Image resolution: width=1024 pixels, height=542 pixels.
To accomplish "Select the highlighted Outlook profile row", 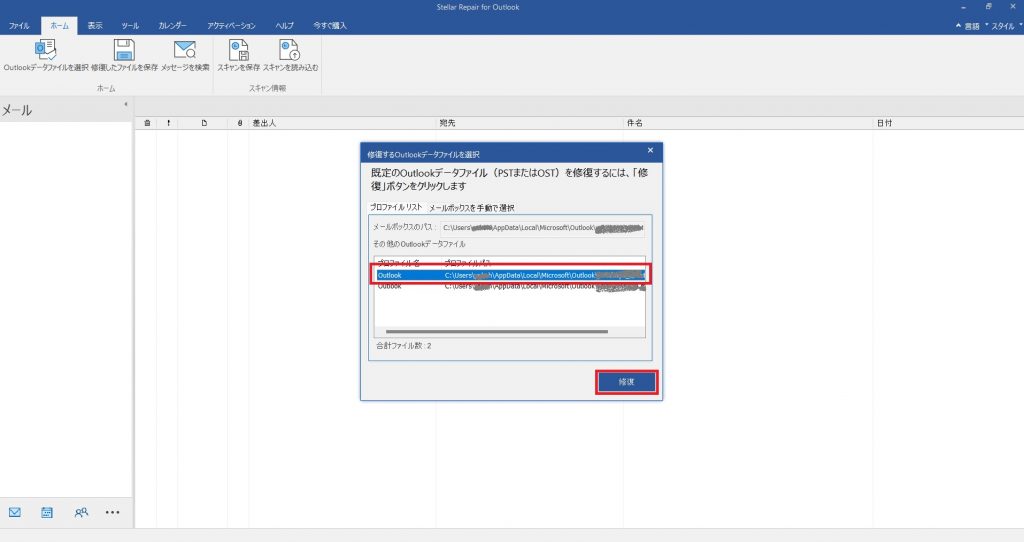I will point(510,275).
